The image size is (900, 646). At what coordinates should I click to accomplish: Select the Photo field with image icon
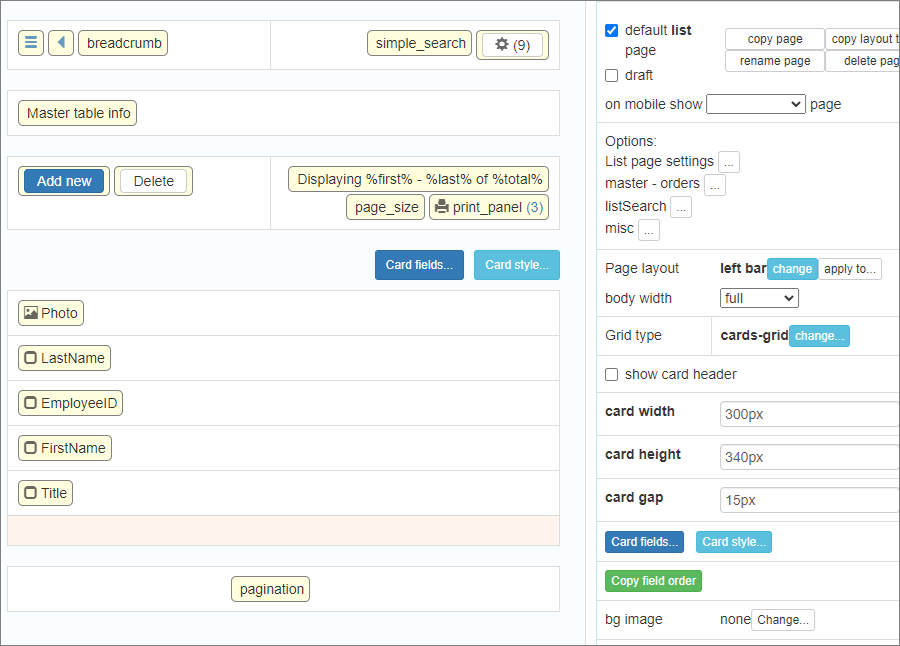pos(51,313)
